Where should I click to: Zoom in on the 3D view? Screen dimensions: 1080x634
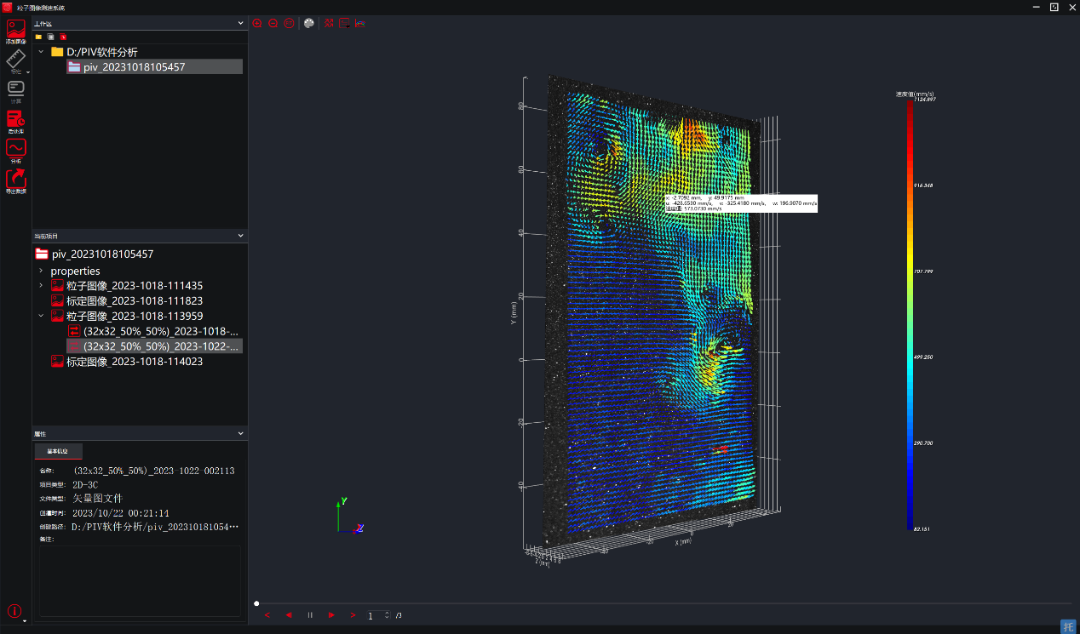tap(257, 23)
